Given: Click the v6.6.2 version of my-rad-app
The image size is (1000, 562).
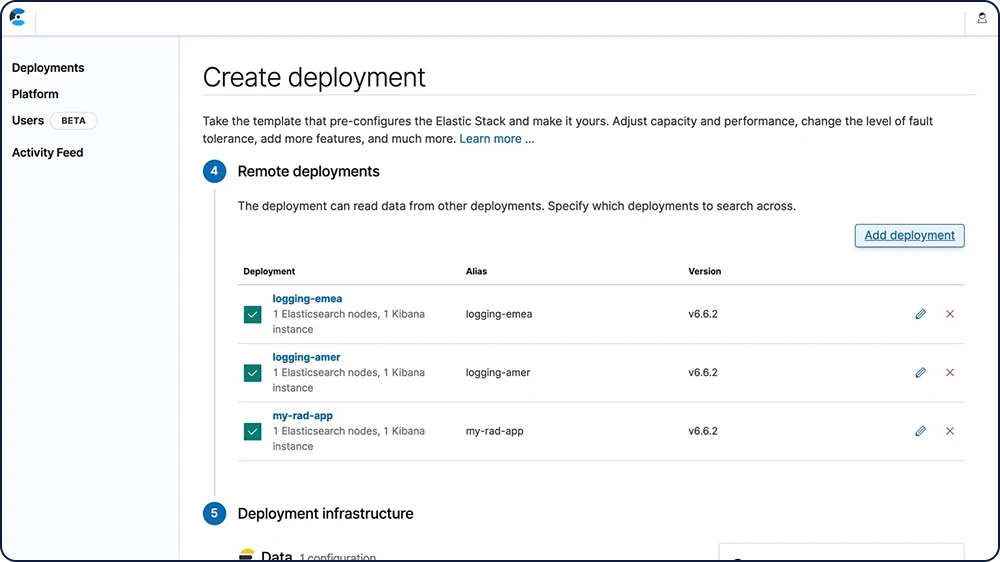Looking at the screenshot, I should pyautogui.click(x=703, y=431).
